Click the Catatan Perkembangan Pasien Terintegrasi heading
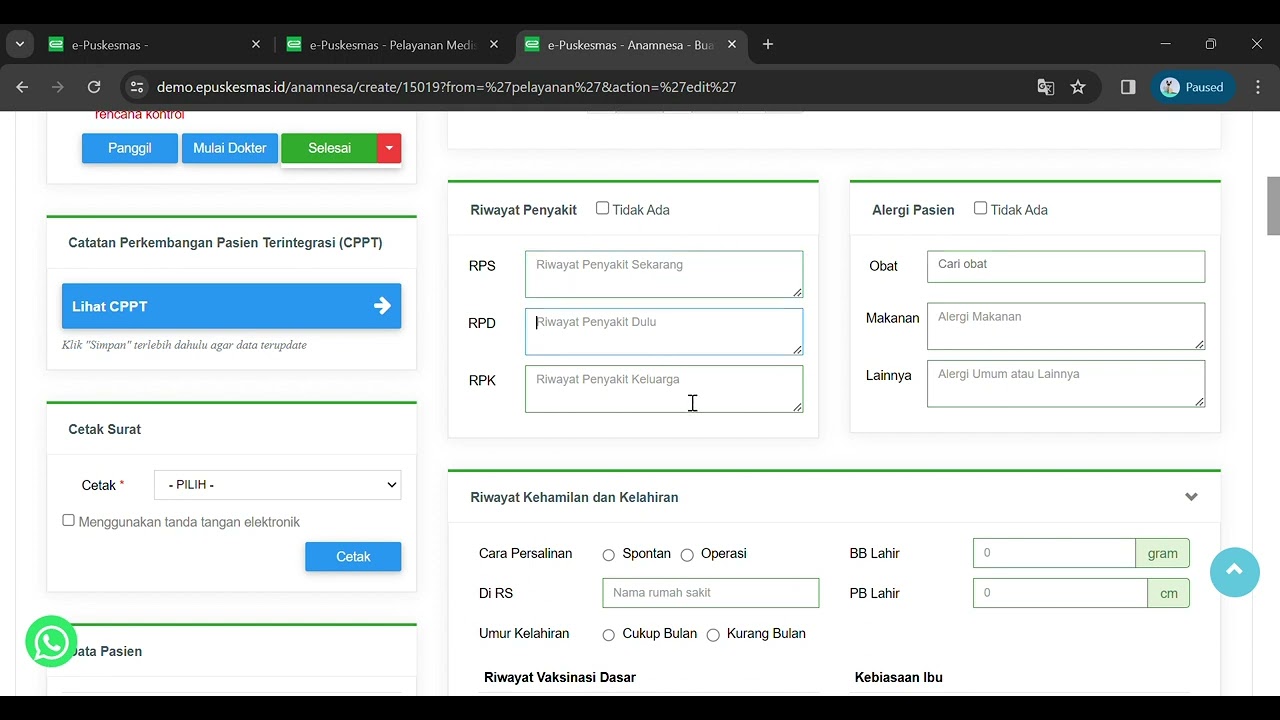Image resolution: width=1280 pixels, height=720 pixels. coord(225,242)
